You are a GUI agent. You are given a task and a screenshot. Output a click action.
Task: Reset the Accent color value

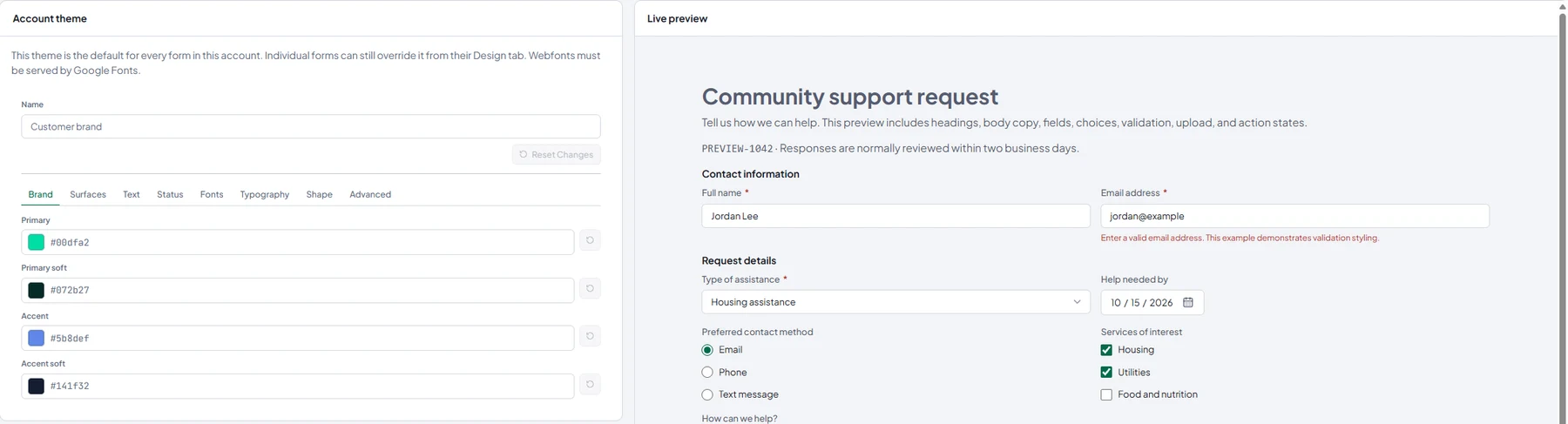[590, 336]
